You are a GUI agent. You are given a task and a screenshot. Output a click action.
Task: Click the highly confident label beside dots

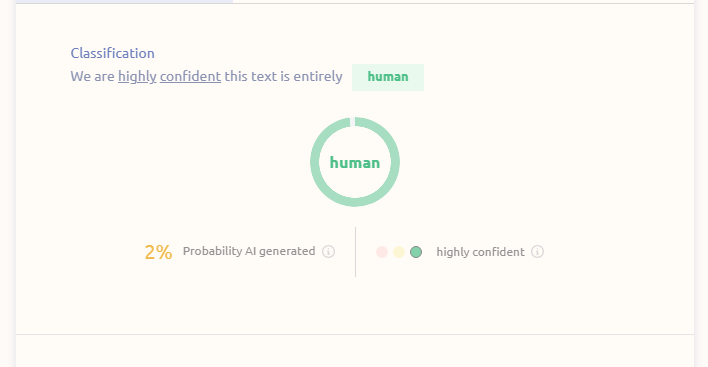(480, 252)
